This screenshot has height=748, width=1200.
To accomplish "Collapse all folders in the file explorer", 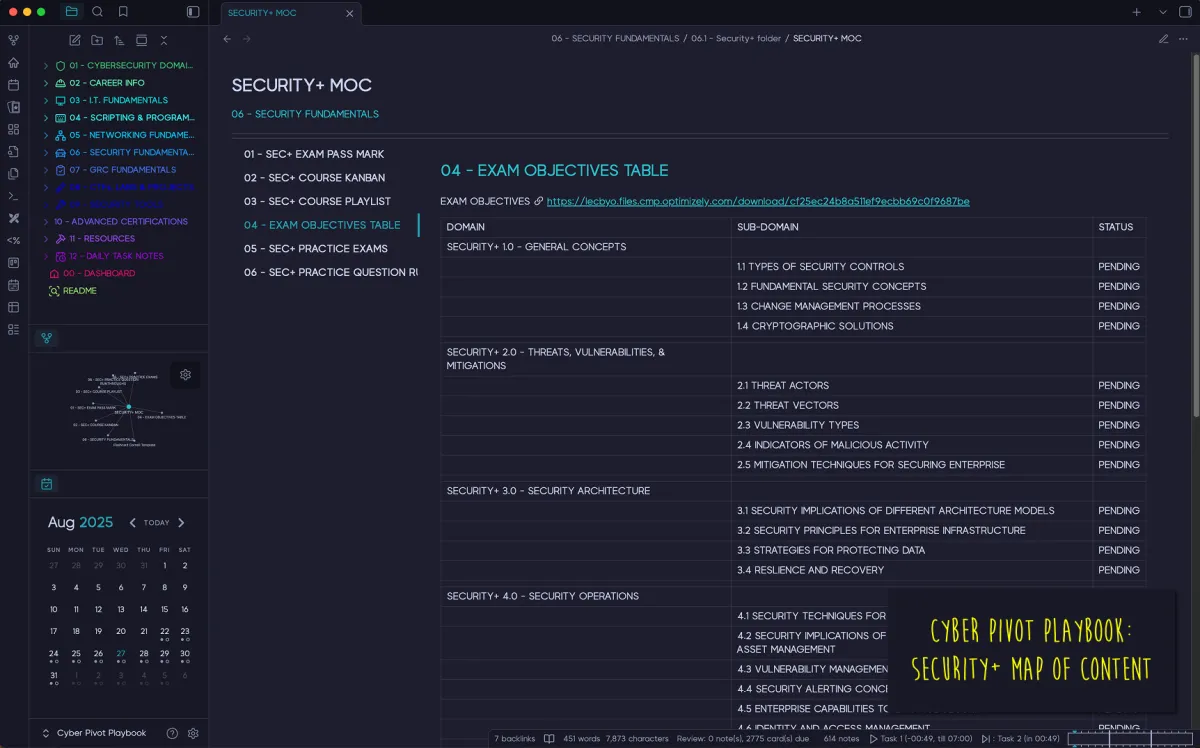I will point(164,40).
